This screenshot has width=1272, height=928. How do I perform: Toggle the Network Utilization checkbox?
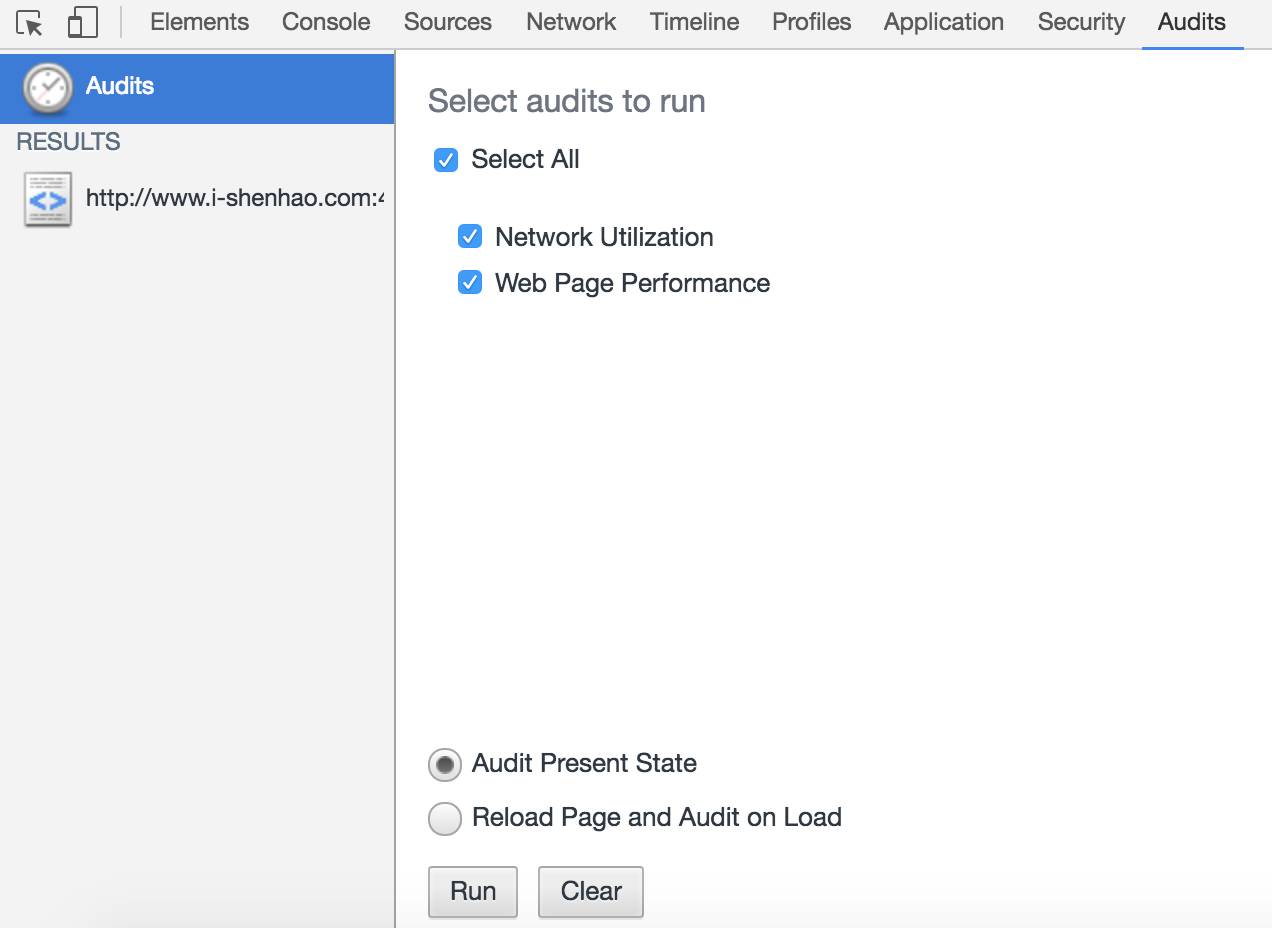point(470,237)
